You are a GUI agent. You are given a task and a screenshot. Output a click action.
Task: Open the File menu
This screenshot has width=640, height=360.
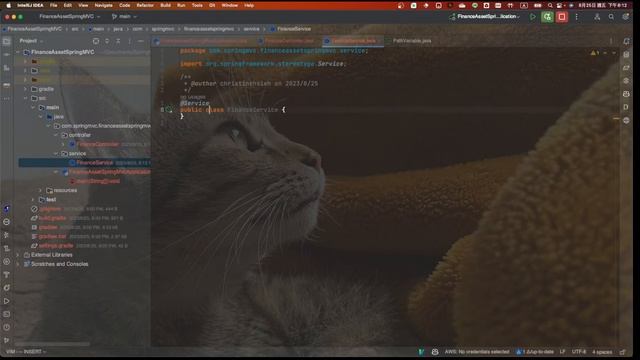click(53, 5)
